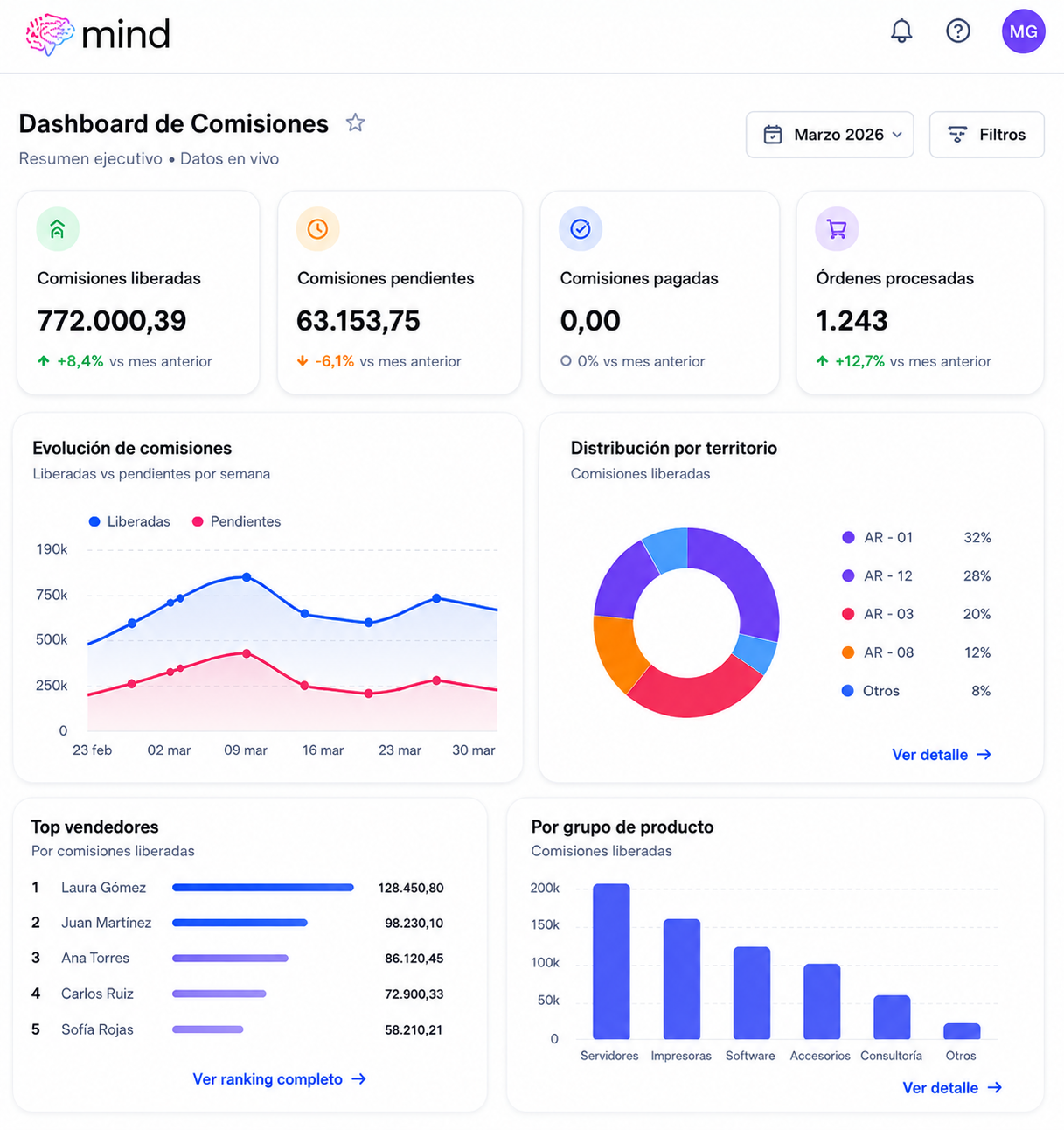The image size is (1064, 1130).
Task: Toggle the Liberadas series in chart legend
Action: click(129, 521)
